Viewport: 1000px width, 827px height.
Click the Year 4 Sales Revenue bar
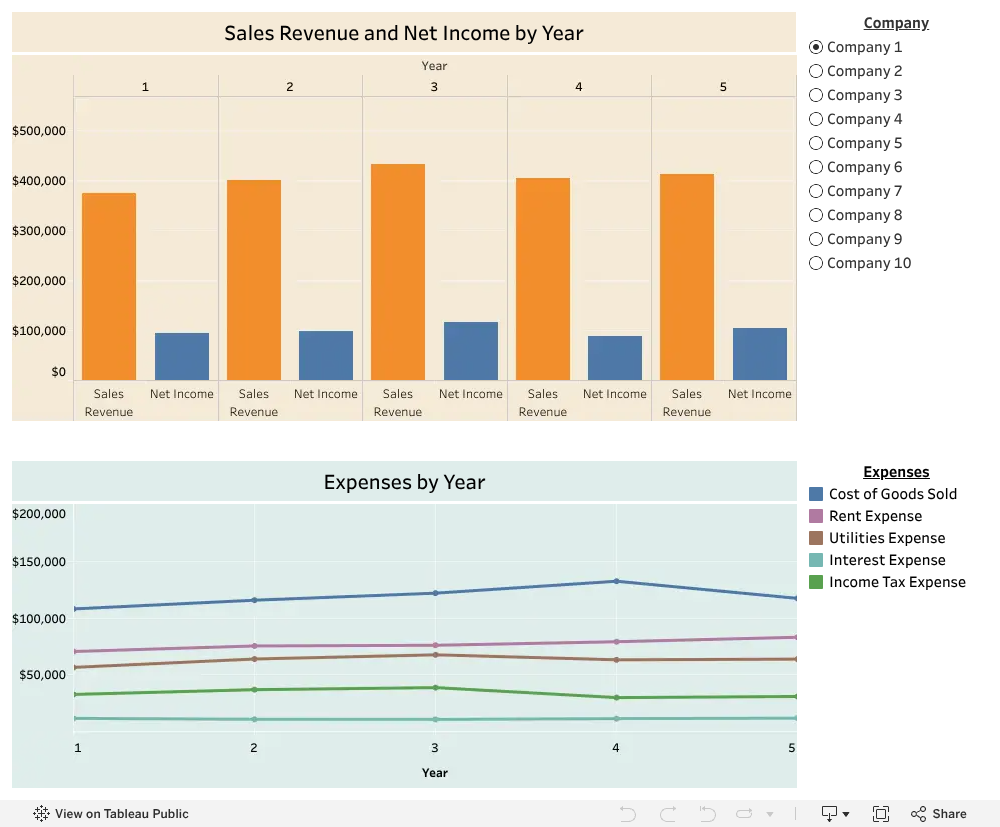543,279
